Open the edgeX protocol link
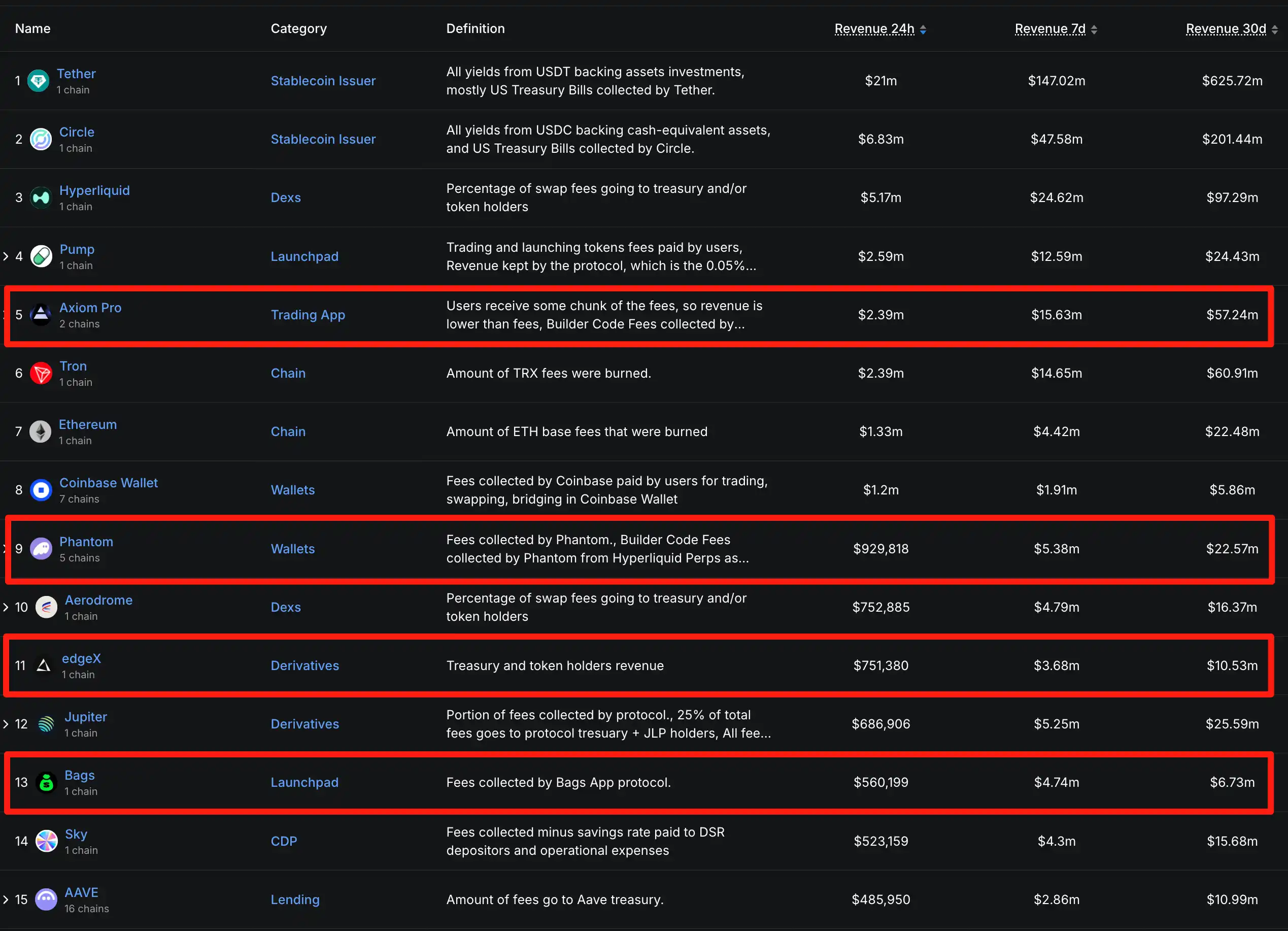Viewport: 1288px width, 931px height. pos(81,658)
